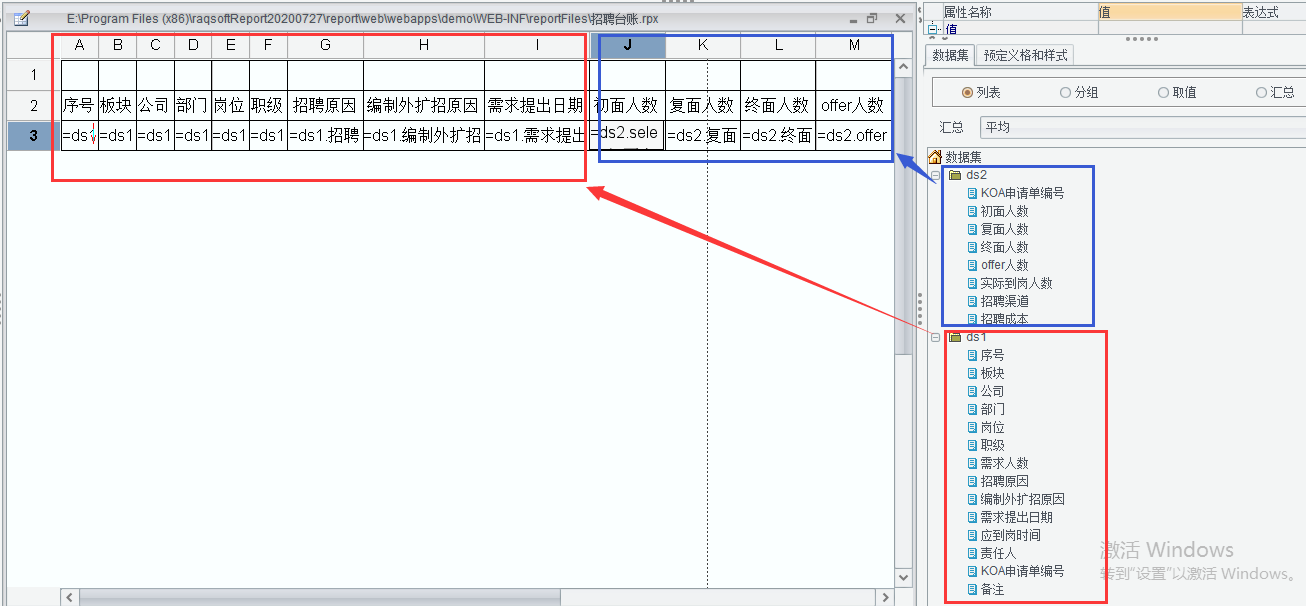
Task: Click the field icon beside 岗位
Action: click(x=972, y=427)
